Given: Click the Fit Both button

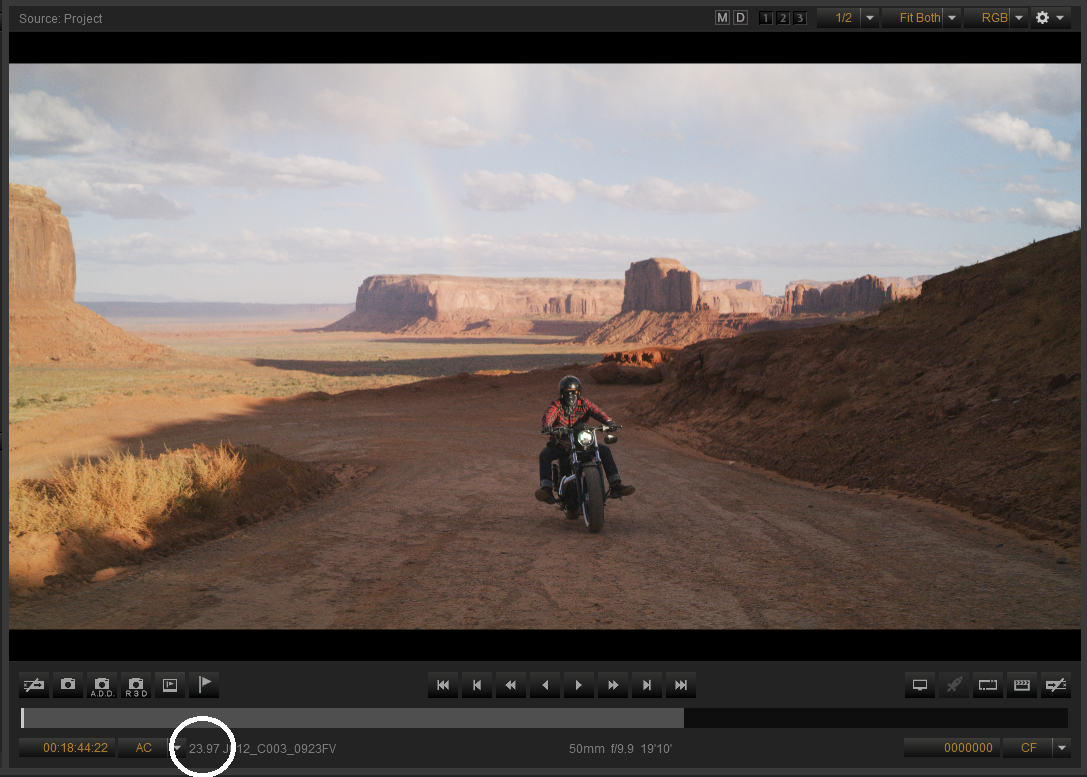Looking at the screenshot, I should tap(913, 18).
